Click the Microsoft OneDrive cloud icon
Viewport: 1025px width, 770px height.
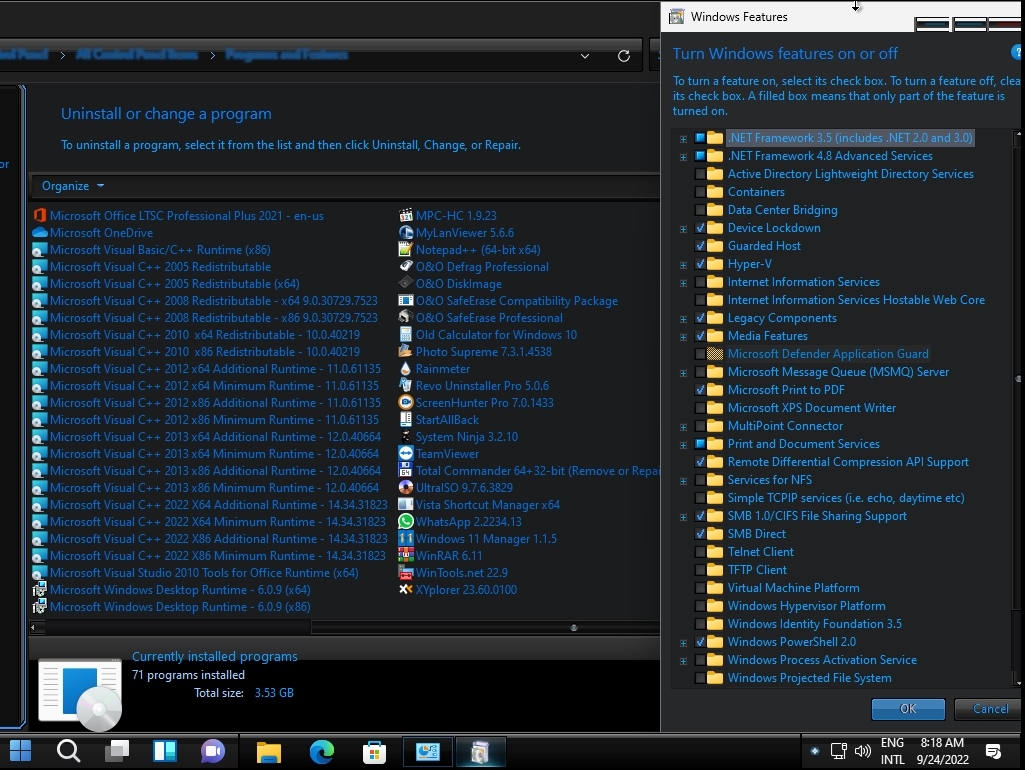click(x=40, y=232)
